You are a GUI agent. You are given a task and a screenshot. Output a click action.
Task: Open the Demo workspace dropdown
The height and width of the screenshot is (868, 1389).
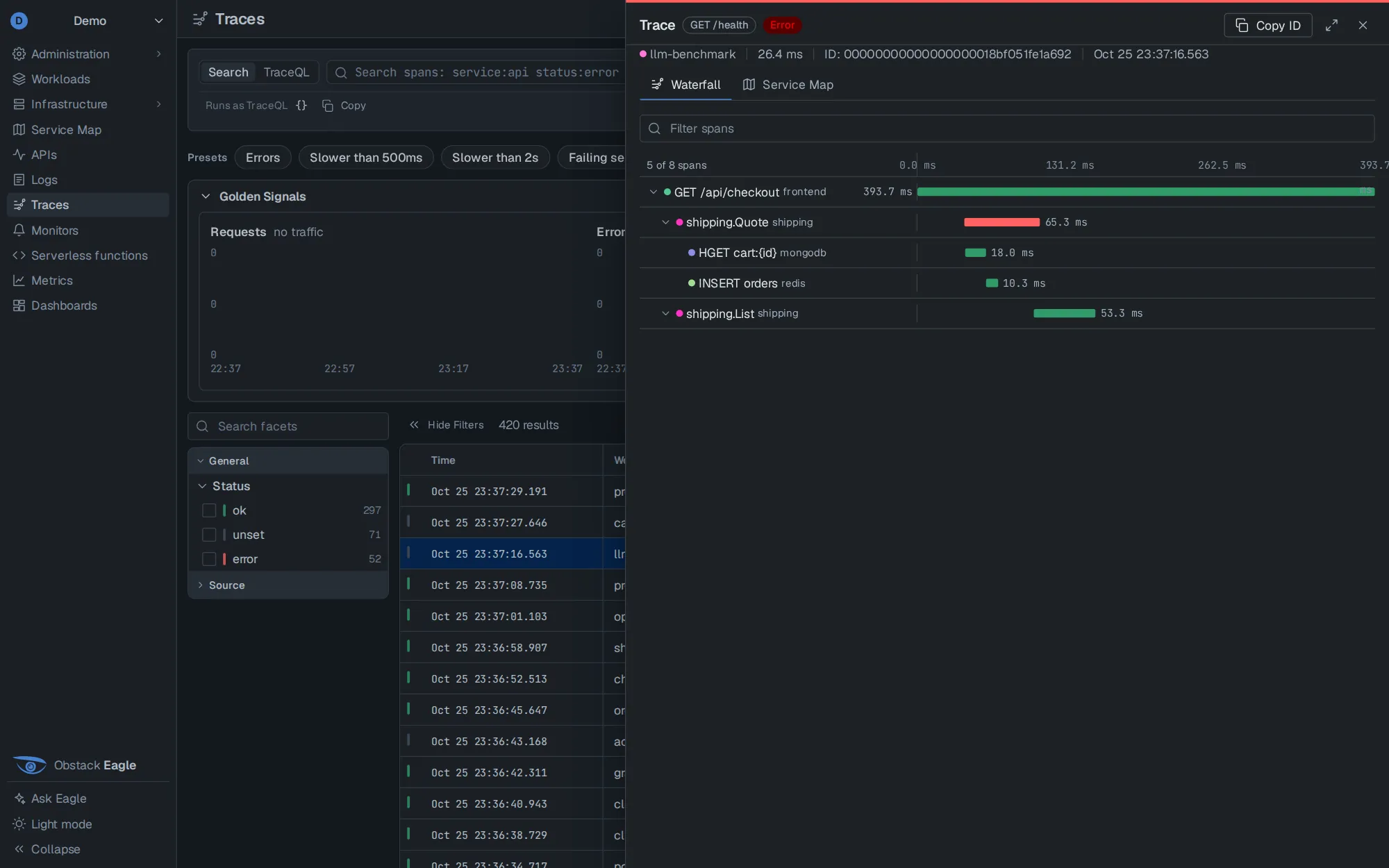(x=88, y=21)
